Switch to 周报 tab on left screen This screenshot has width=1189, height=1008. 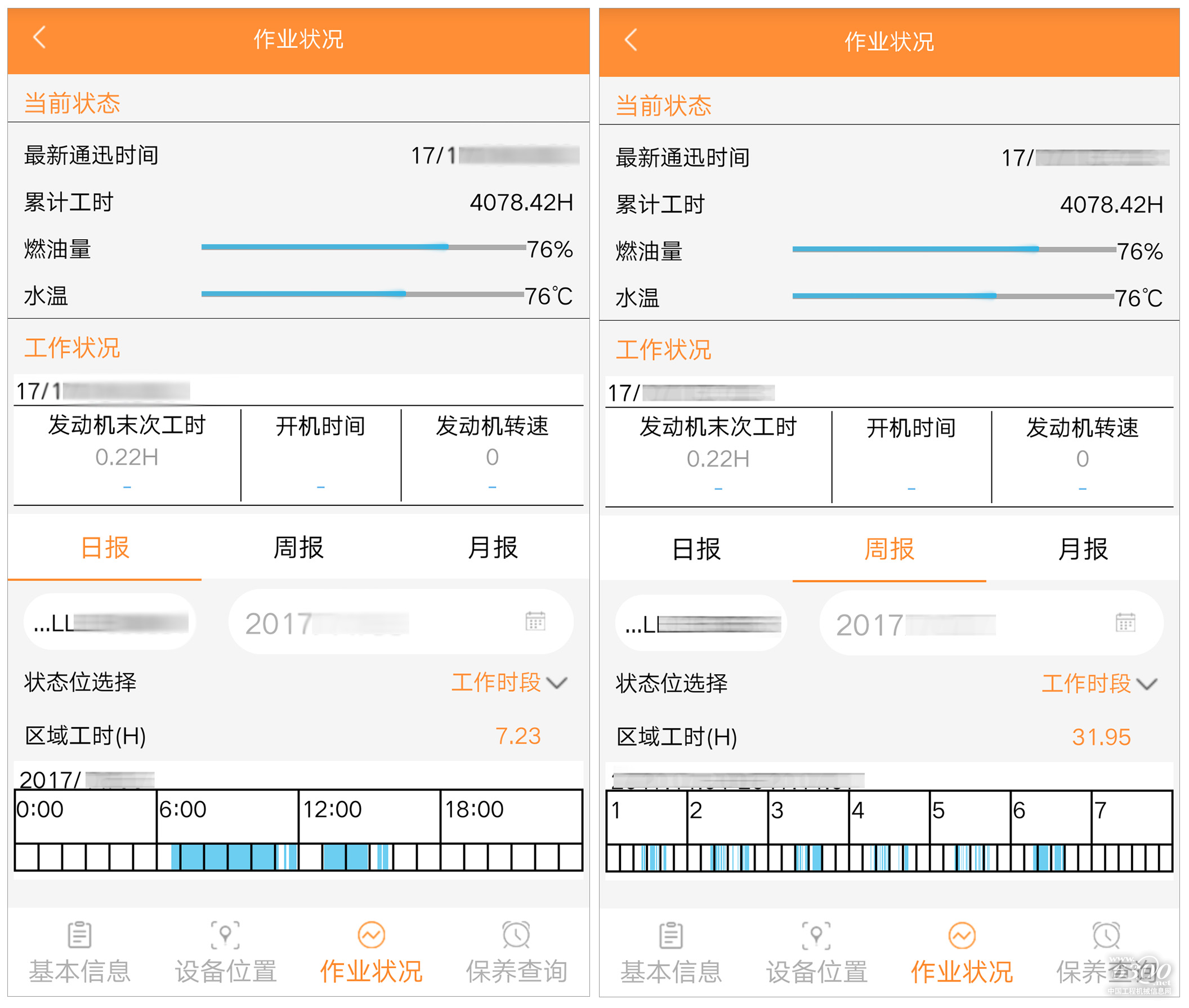tap(298, 548)
